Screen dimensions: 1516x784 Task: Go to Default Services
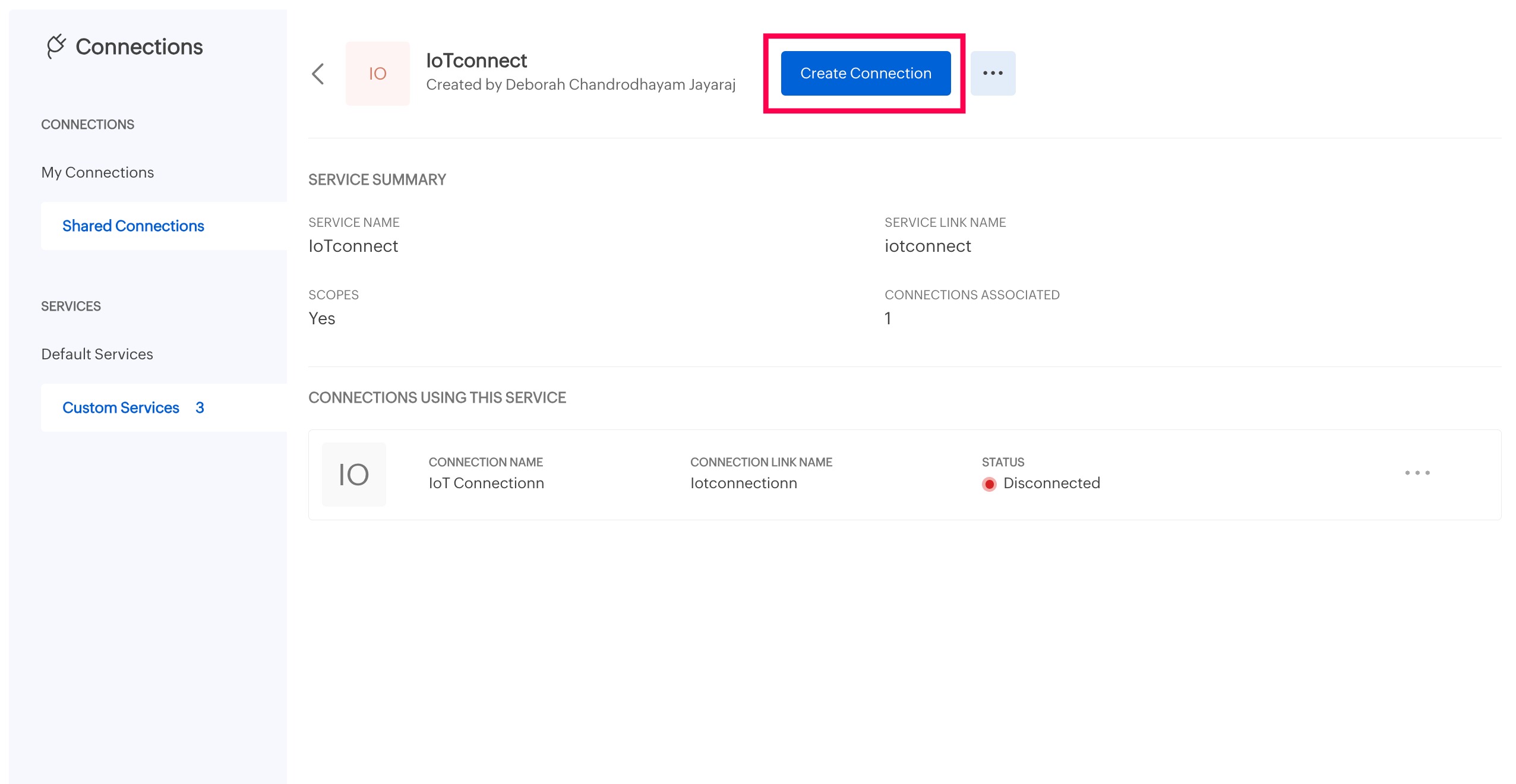(x=97, y=354)
